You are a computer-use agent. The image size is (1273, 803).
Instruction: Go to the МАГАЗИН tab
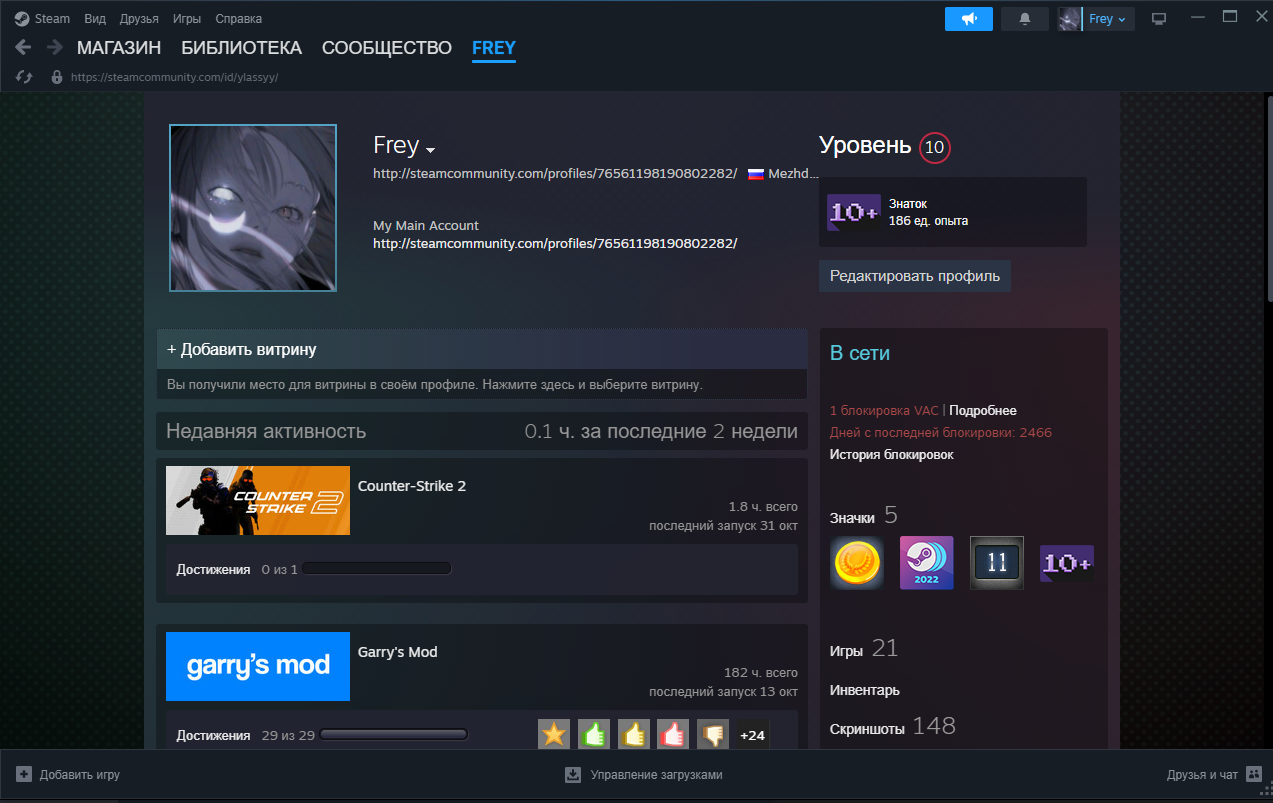pos(119,47)
